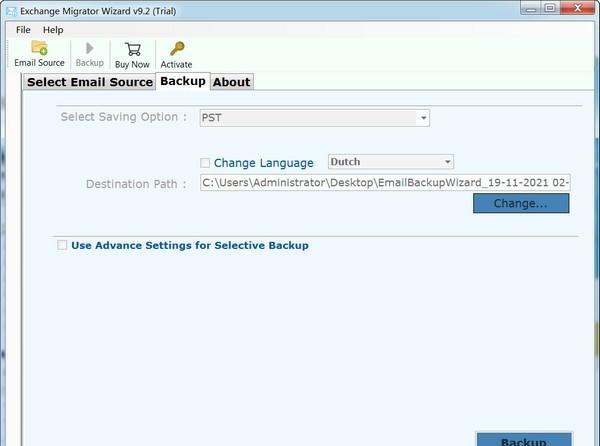Click the Change... button
Screen dimensions: 600x446
pyautogui.click(x=521, y=203)
